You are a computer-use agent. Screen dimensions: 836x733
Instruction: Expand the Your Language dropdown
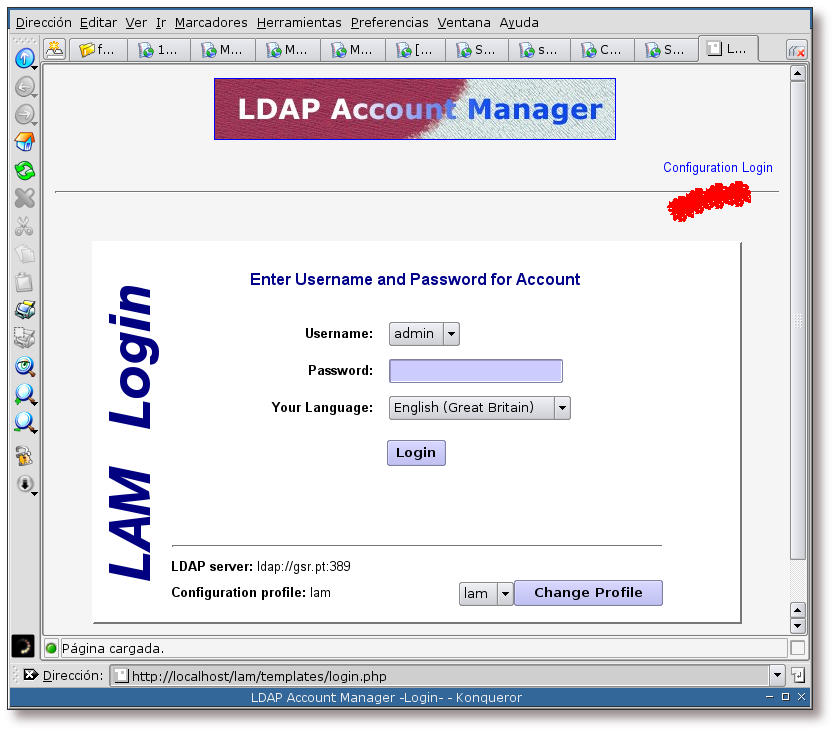562,408
